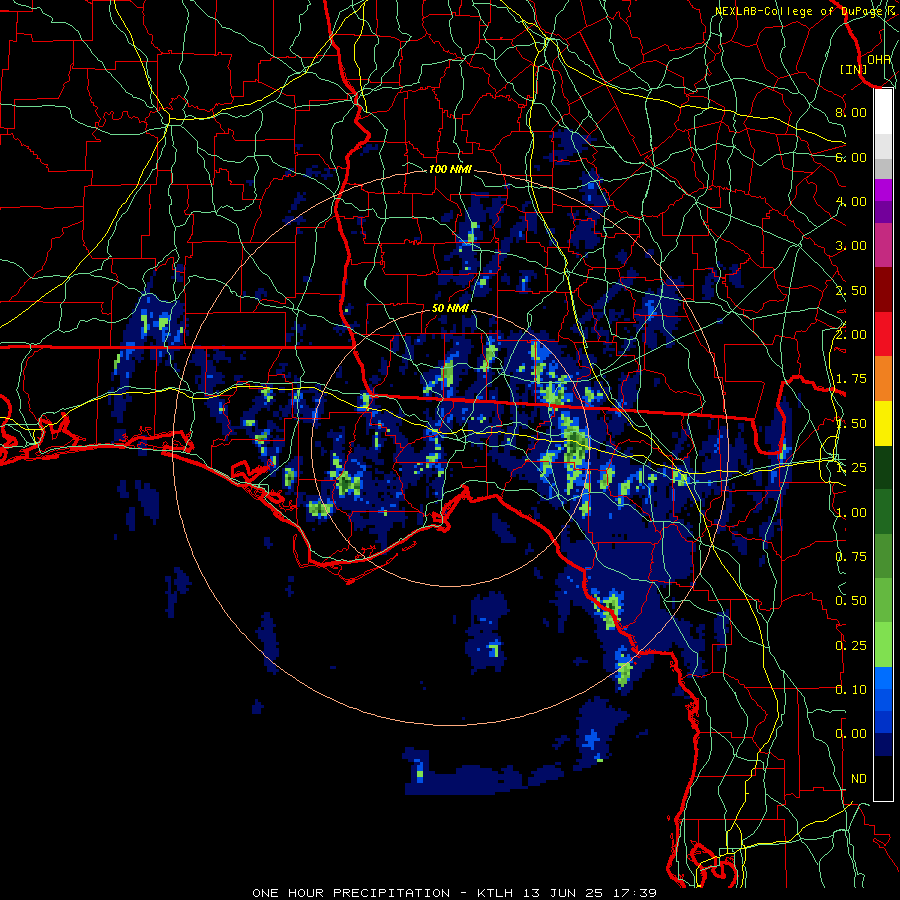Screen dimensions: 900x900
Task: Click the OHR product label
Action: (x=879, y=59)
